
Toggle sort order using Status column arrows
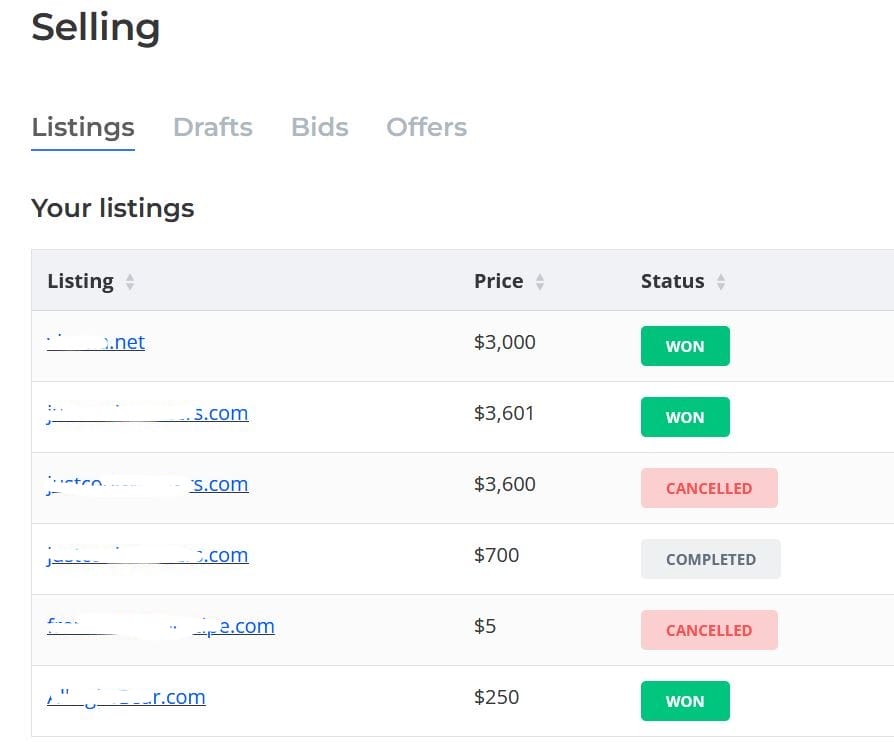pyautogui.click(x=720, y=282)
